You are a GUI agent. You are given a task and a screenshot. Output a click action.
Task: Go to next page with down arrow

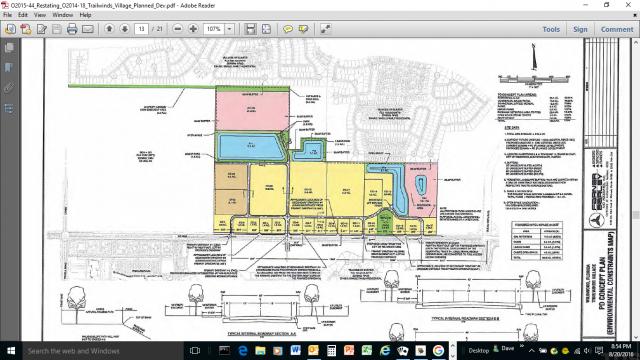pos(124,29)
